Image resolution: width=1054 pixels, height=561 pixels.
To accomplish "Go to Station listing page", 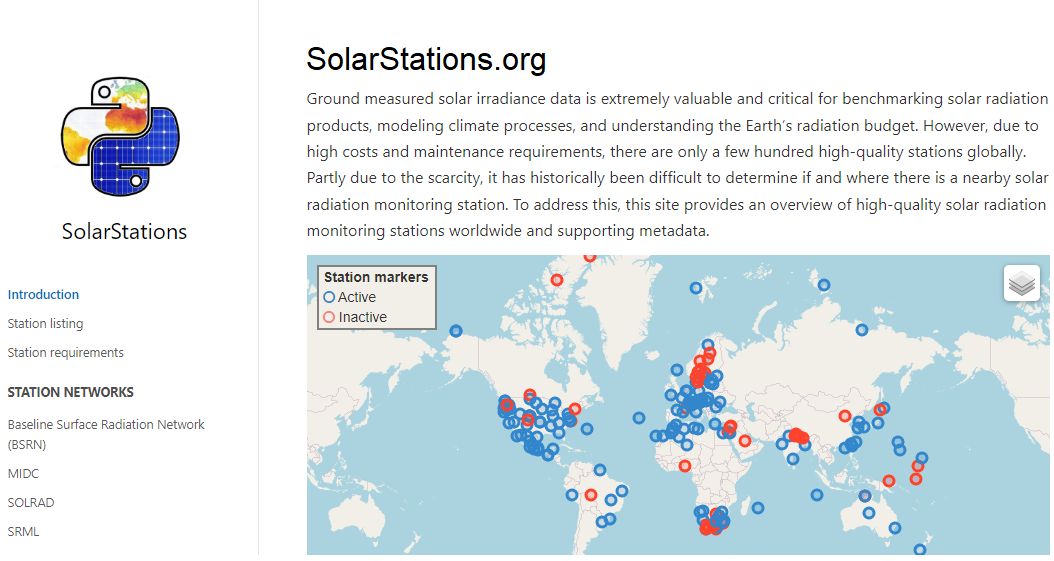I will pyautogui.click(x=45, y=323).
